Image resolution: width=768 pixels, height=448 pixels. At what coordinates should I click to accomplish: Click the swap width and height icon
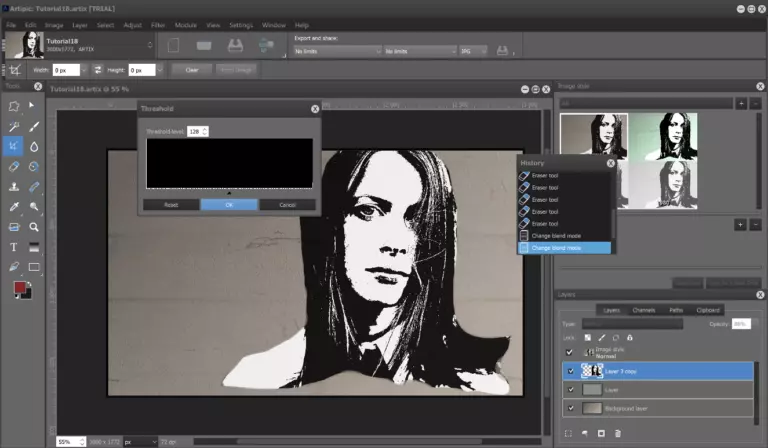[98, 70]
